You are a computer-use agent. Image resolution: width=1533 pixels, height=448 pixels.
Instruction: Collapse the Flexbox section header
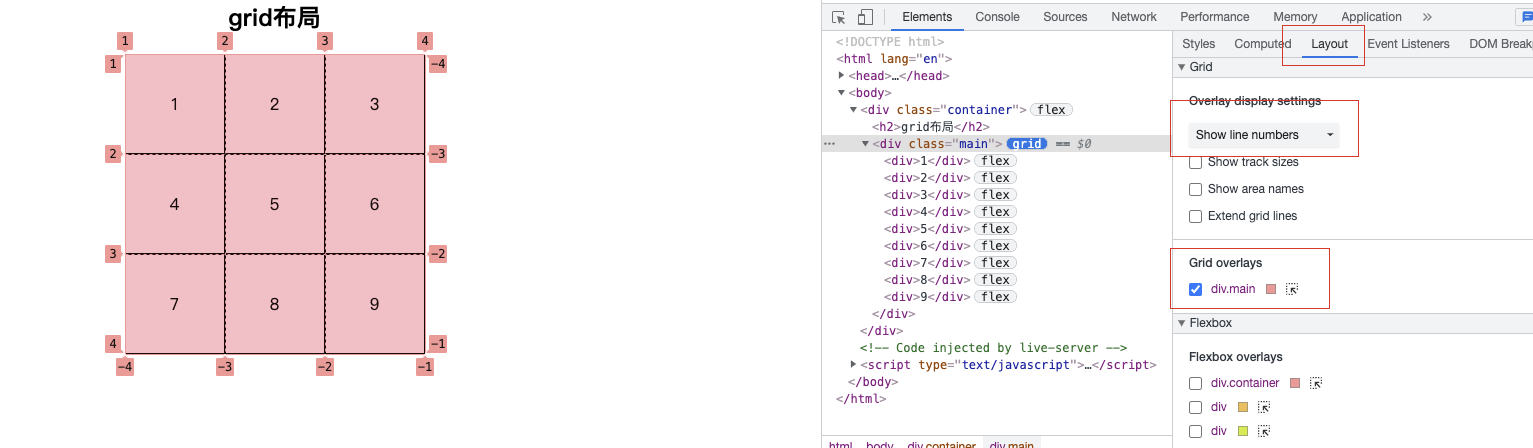click(1352, 323)
